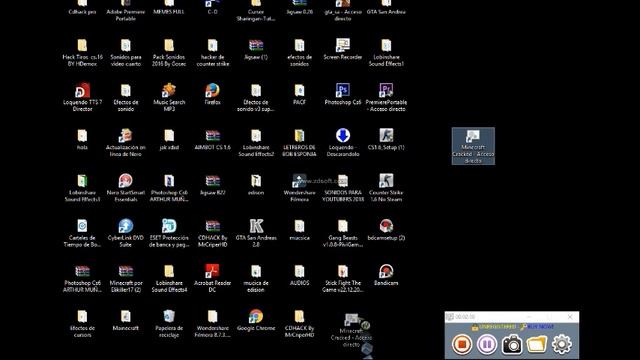The image size is (640, 360).
Task: Select the Wondershare Filmora shortcut
Action: click(x=299, y=188)
